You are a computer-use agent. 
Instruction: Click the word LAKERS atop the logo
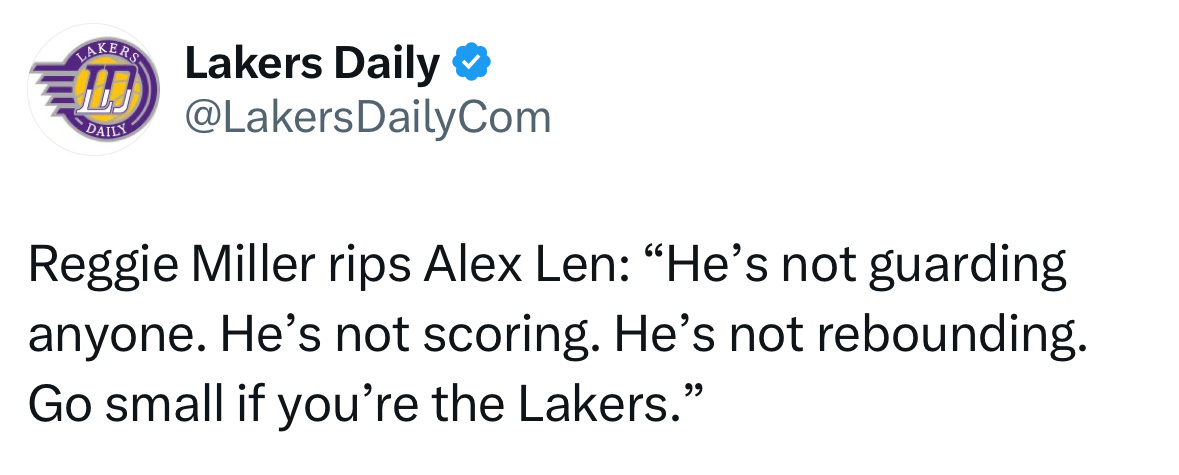point(108,53)
